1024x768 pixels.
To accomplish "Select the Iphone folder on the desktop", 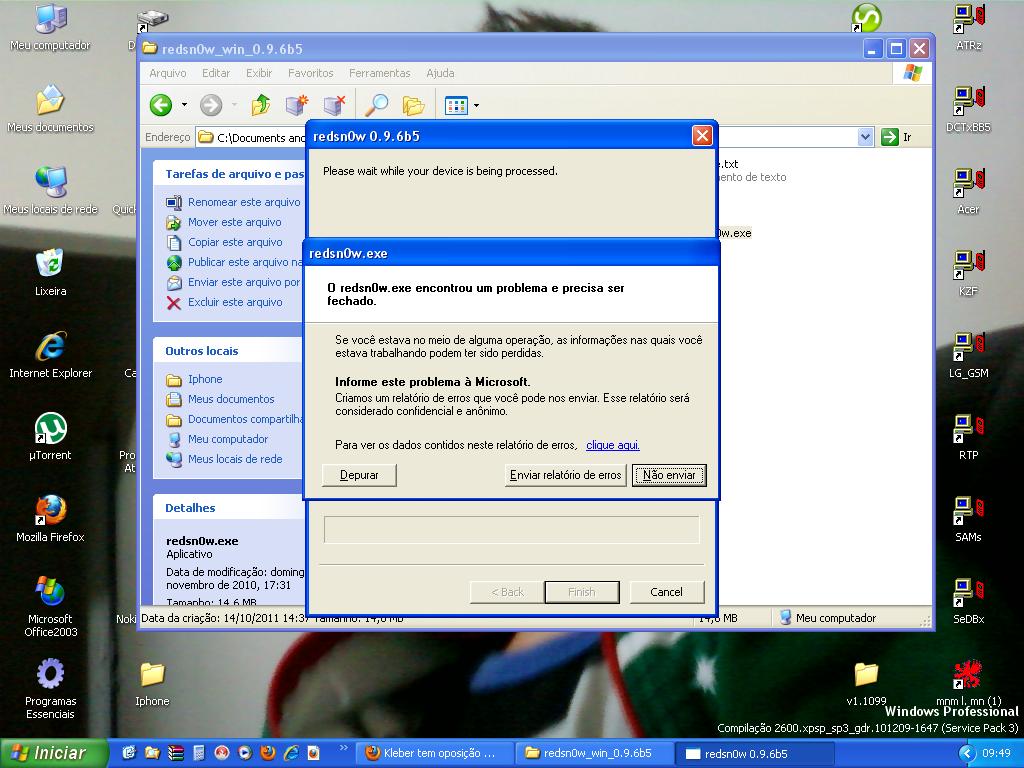I will (152, 684).
